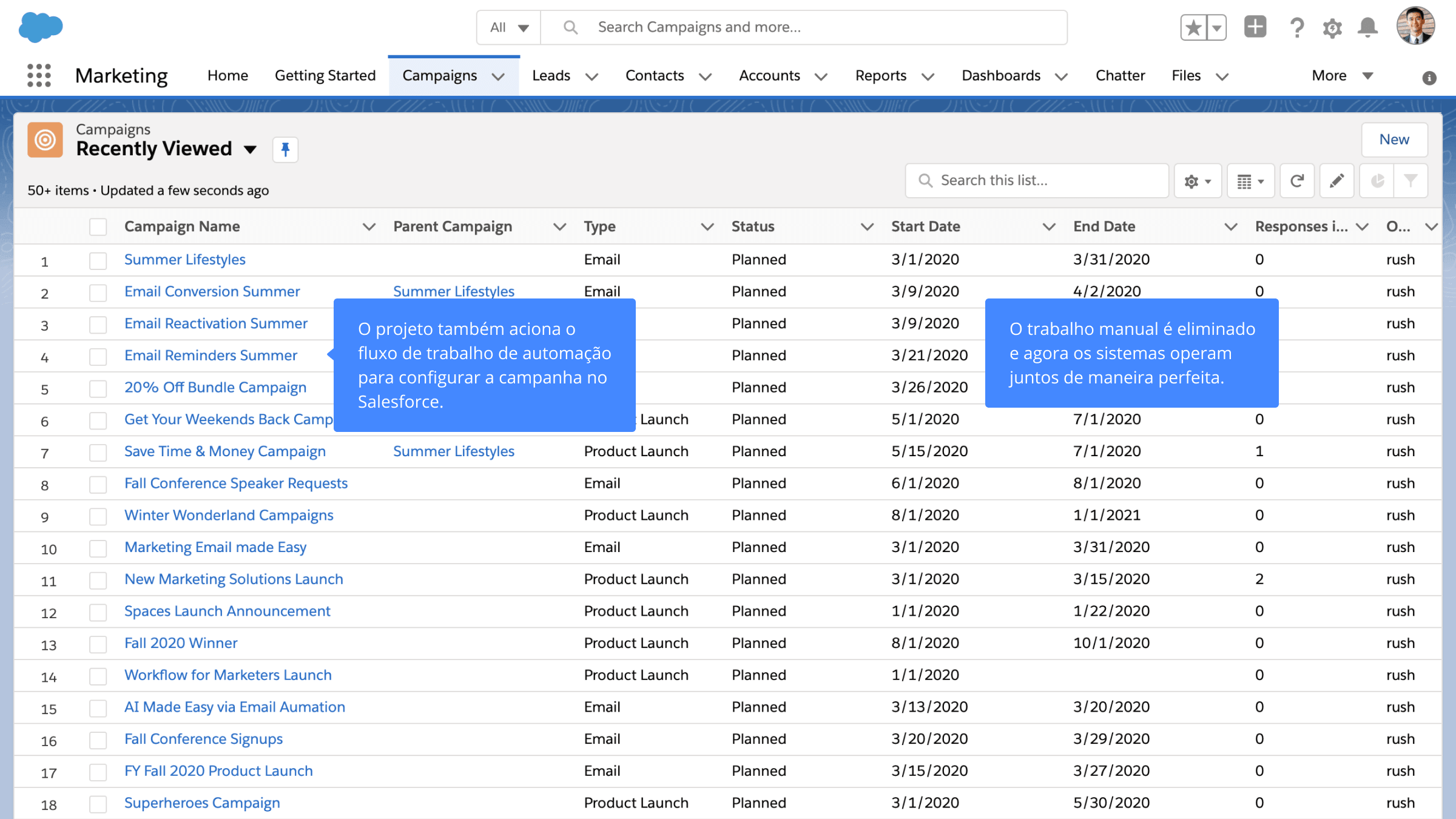Open the Parent Campaign column menu chevron
1456x819 pixels.
pos(559,227)
